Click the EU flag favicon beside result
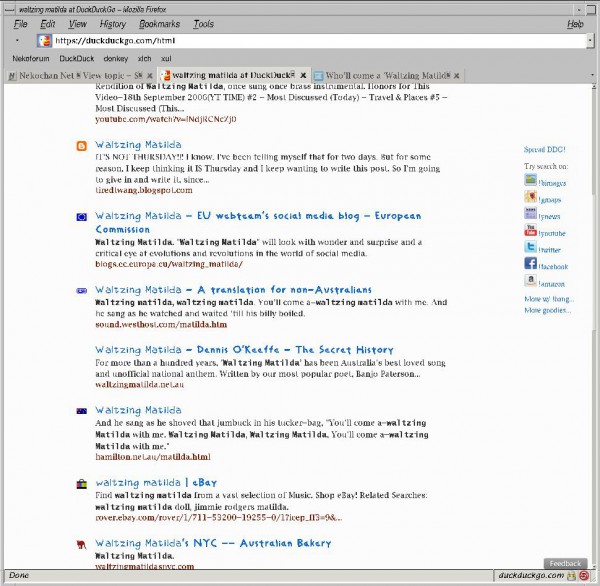This screenshot has height=586, width=600. (x=82, y=217)
